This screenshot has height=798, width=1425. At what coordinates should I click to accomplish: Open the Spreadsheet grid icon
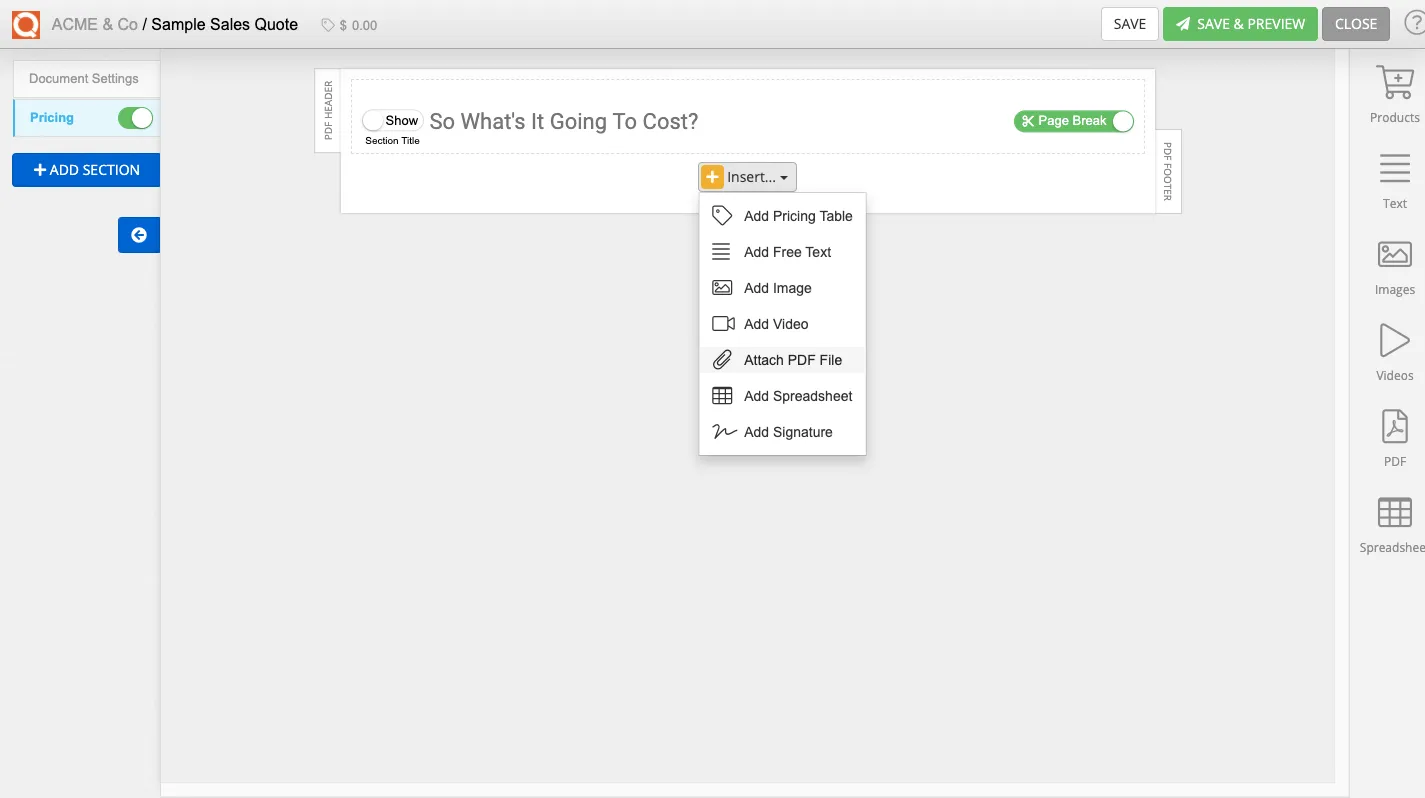click(x=1394, y=512)
